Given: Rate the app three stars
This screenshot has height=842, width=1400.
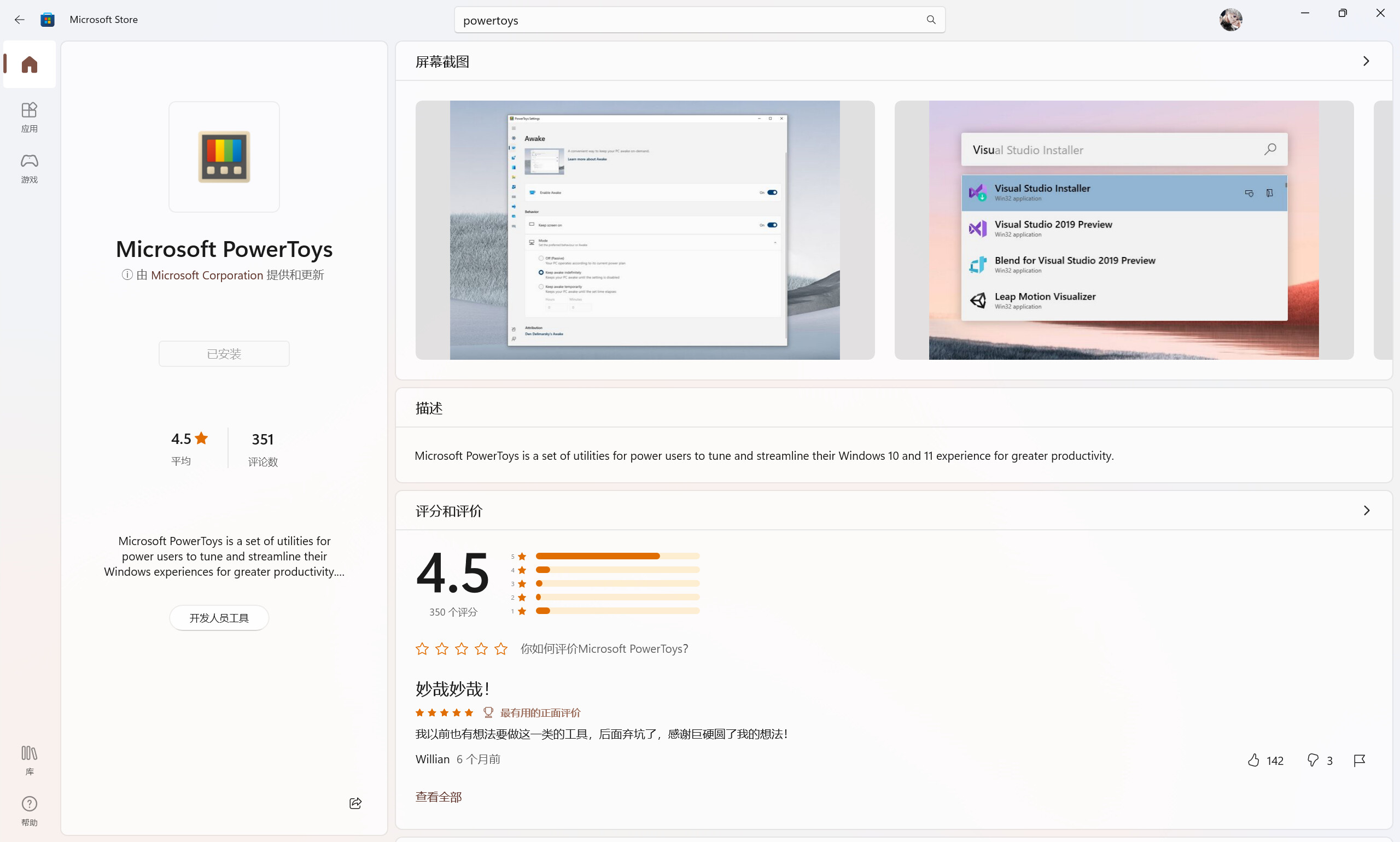Looking at the screenshot, I should pos(462,648).
